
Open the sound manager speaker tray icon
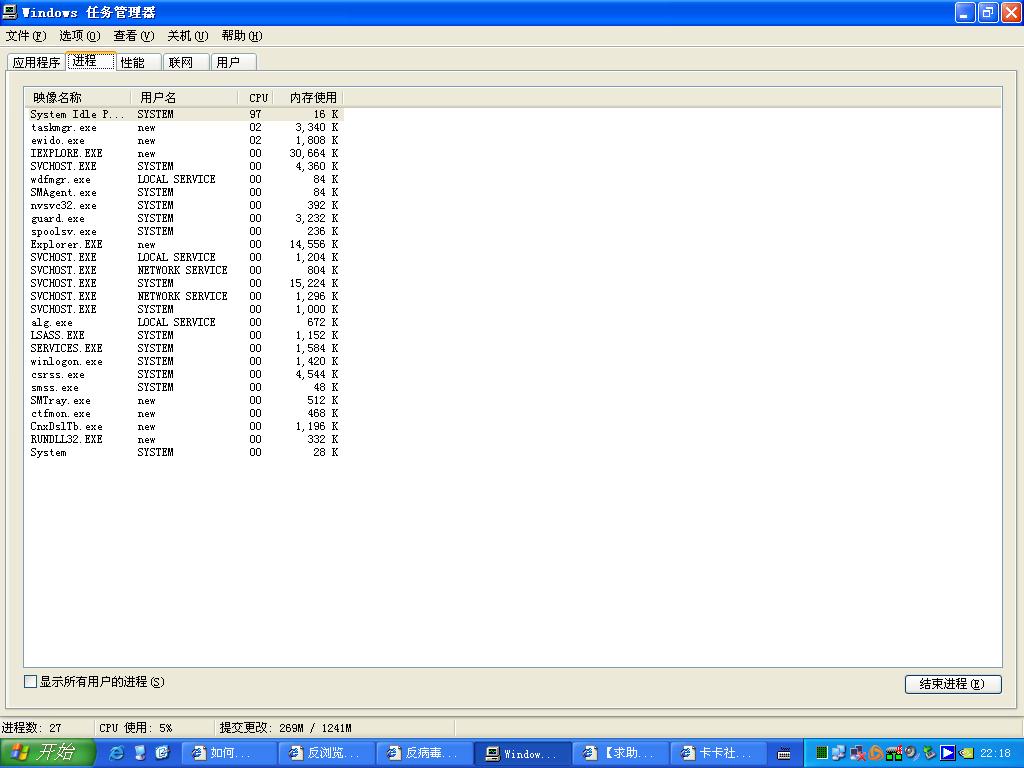[x=912, y=753]
